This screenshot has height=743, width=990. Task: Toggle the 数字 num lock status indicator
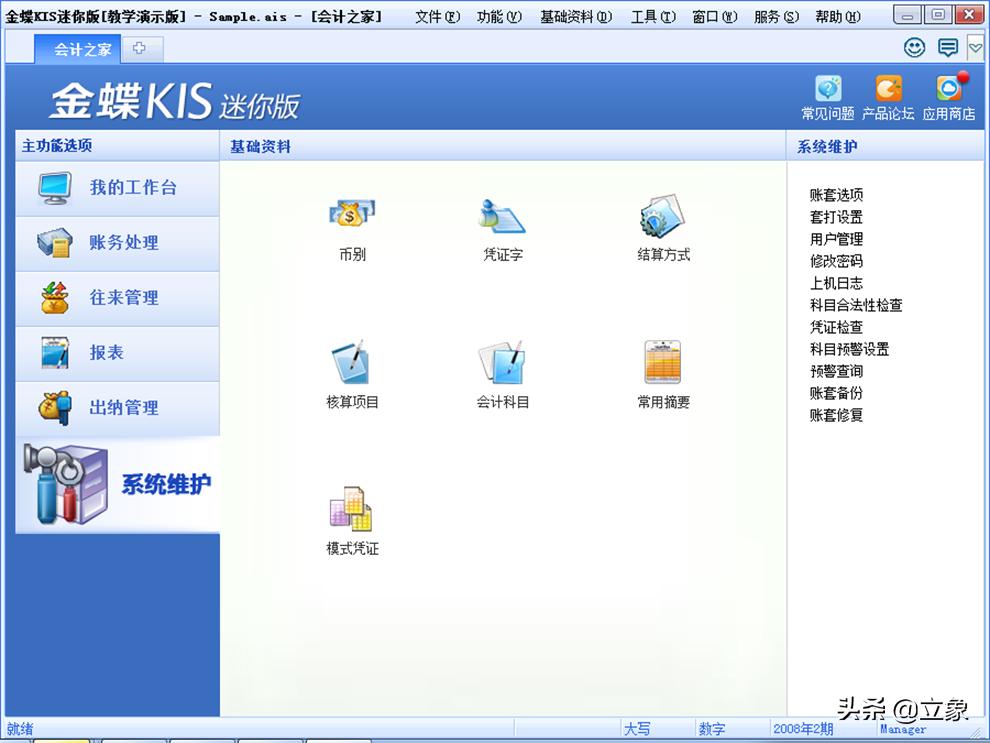[x=712, y=728]
